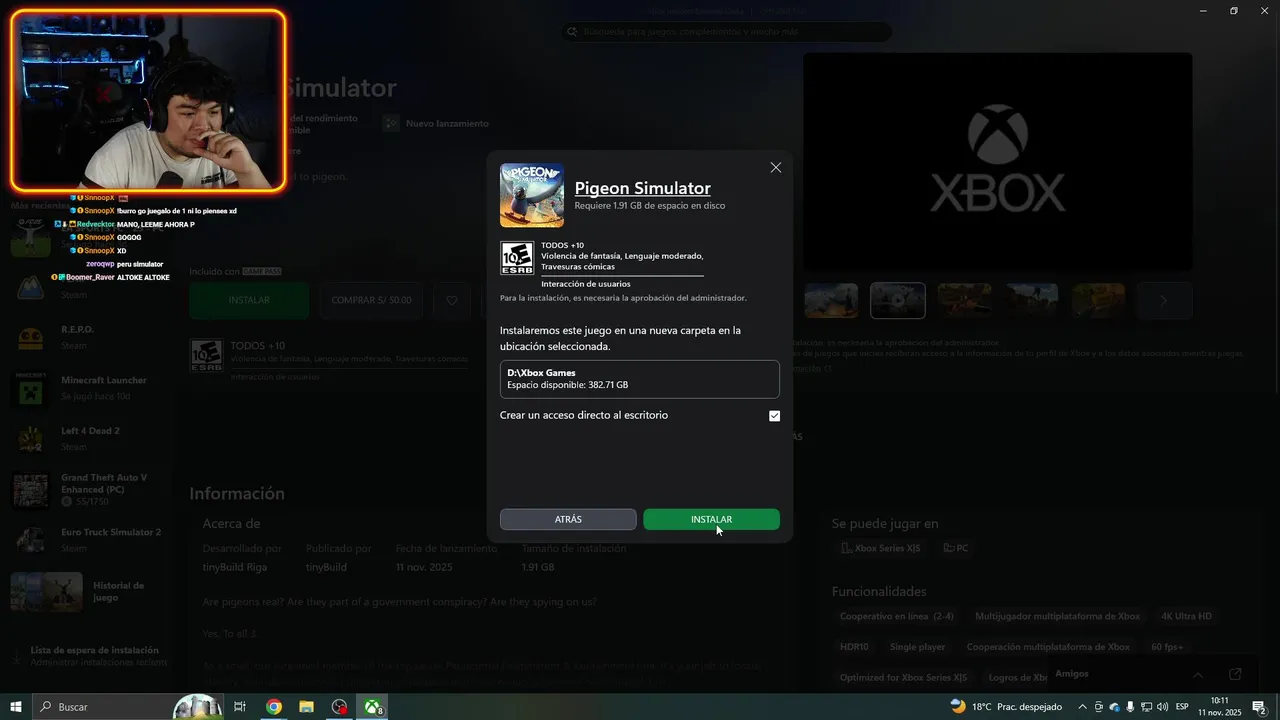Switch the ESP input language
The width and height of the screenshot is (1280, 720).
[x=1182, y=707]
